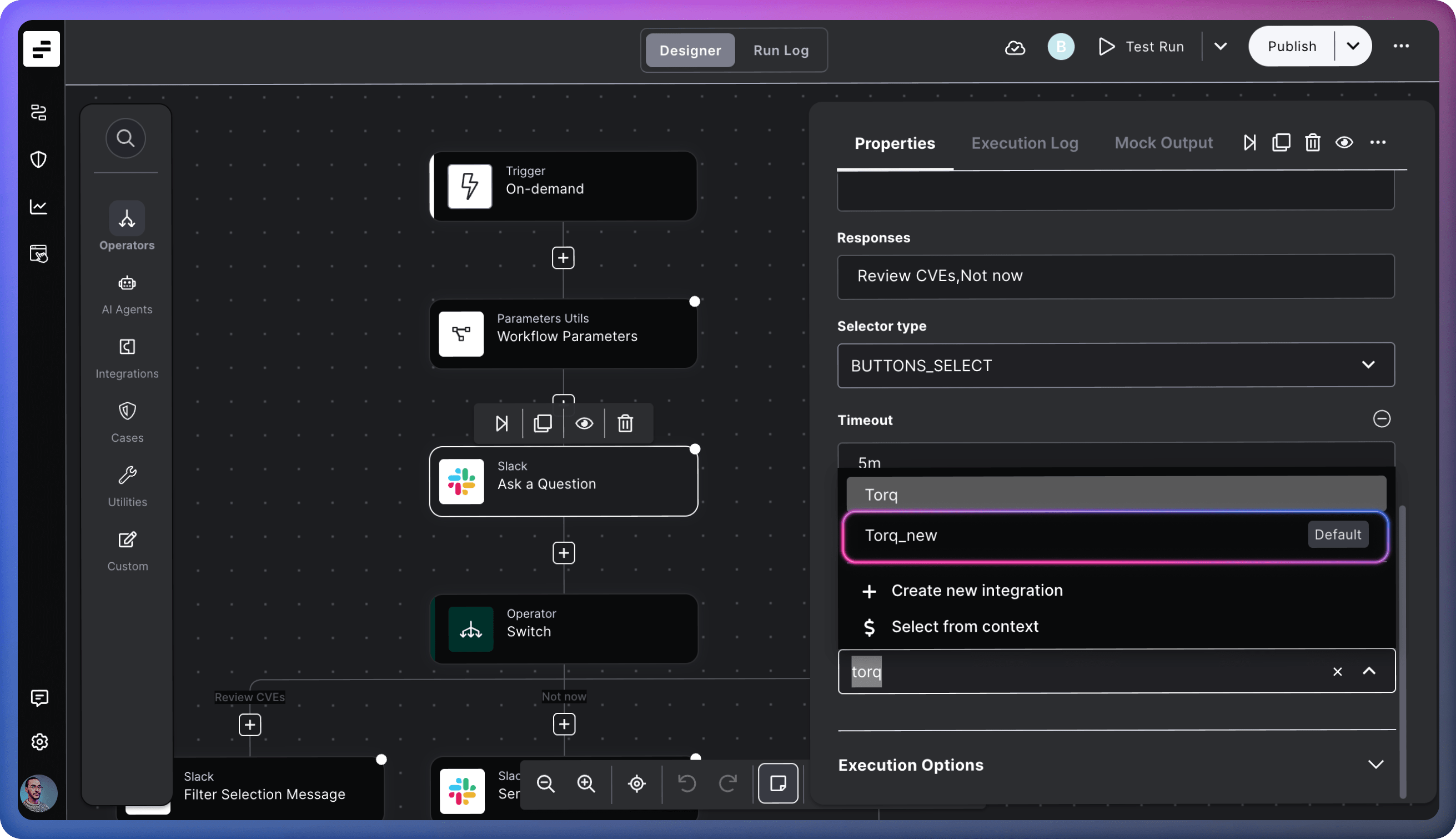The width and height of the screenshot is (1456, 839).
Task: Click Create new integration
Action: click(x=976, y=591)
